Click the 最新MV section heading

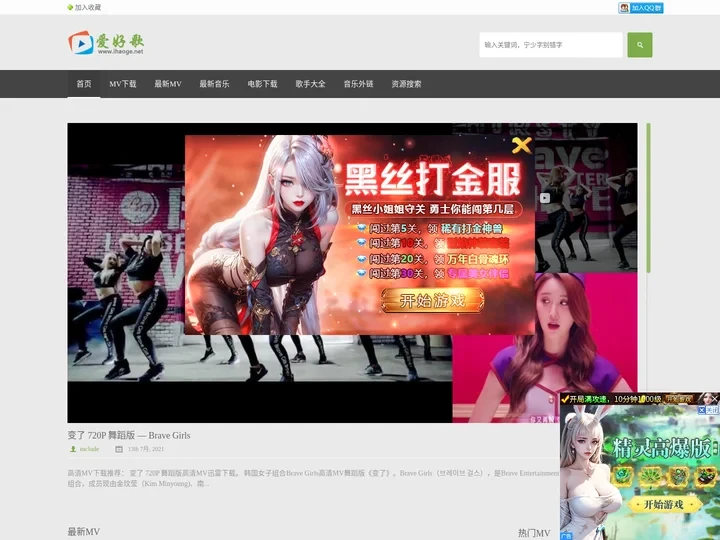point(84,532)
